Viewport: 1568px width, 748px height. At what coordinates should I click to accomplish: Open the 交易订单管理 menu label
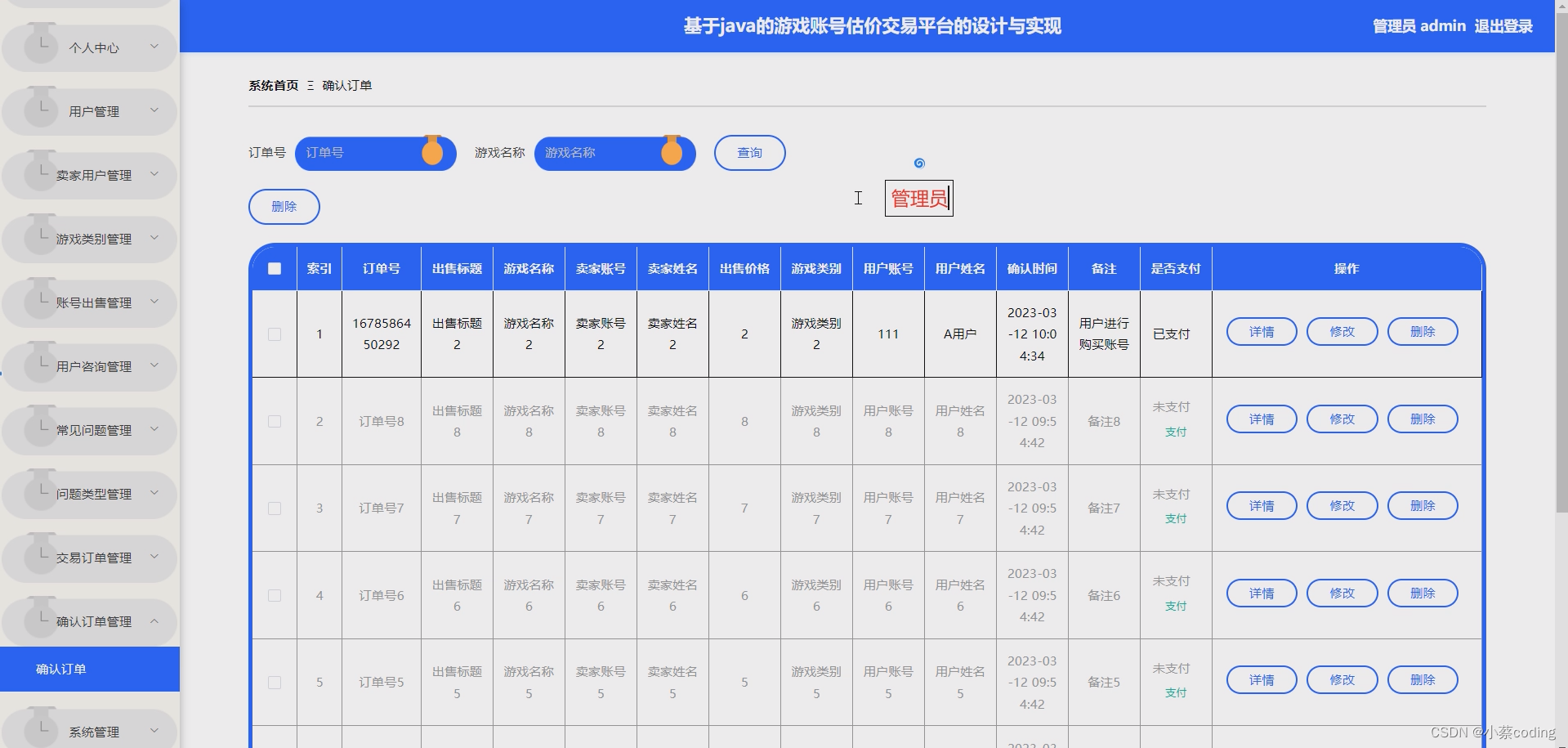click(94, 558)
